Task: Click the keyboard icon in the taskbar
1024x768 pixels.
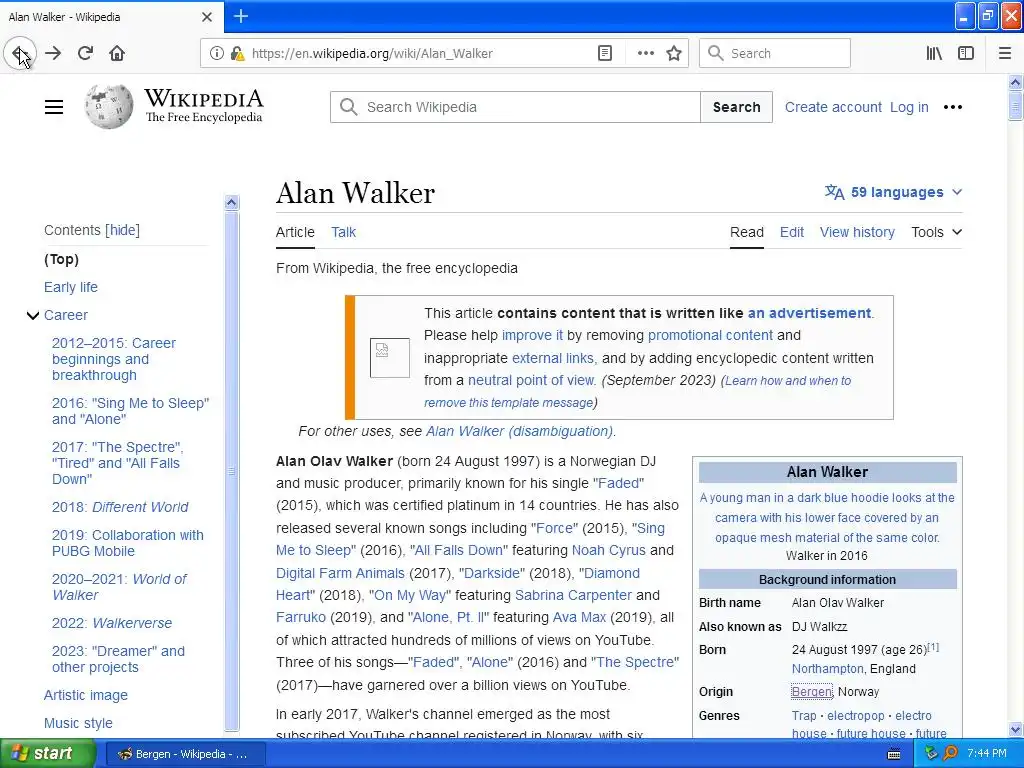Action: pos(894,754)
